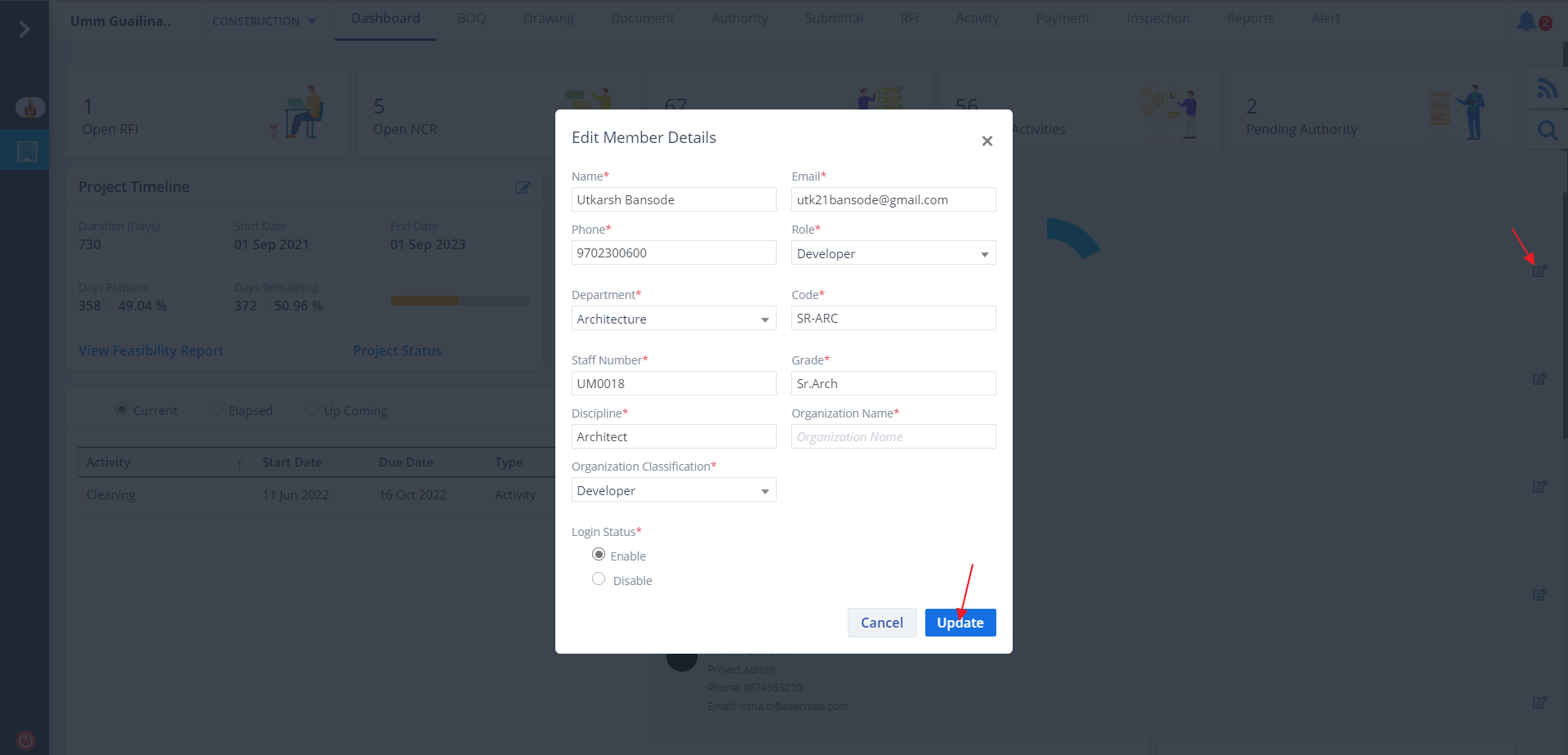Screen dimensions: 1568x755
Task: Click the notification bell icon
Action: [x=1526, y=21]
